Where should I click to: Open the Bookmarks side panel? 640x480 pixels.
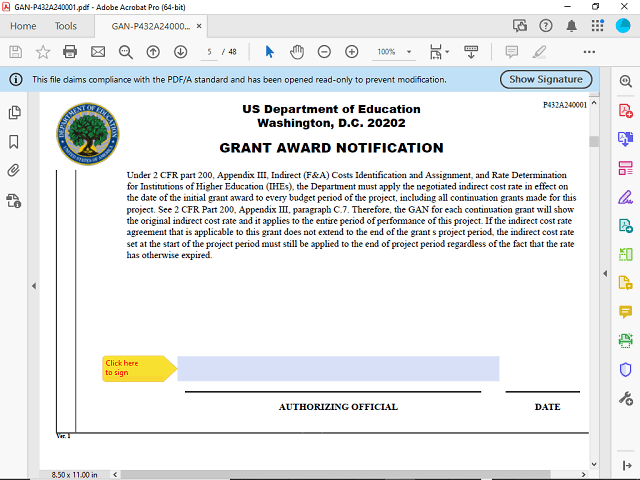14,142
